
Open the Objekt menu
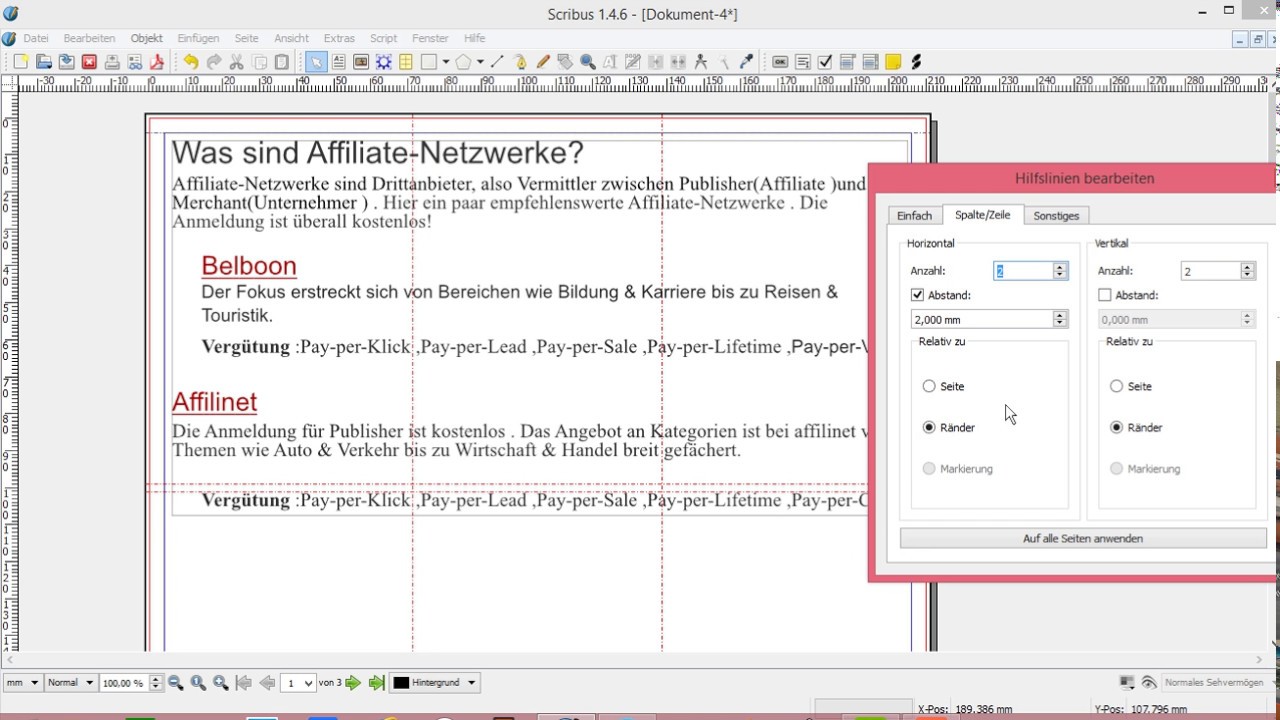point(147,38)
